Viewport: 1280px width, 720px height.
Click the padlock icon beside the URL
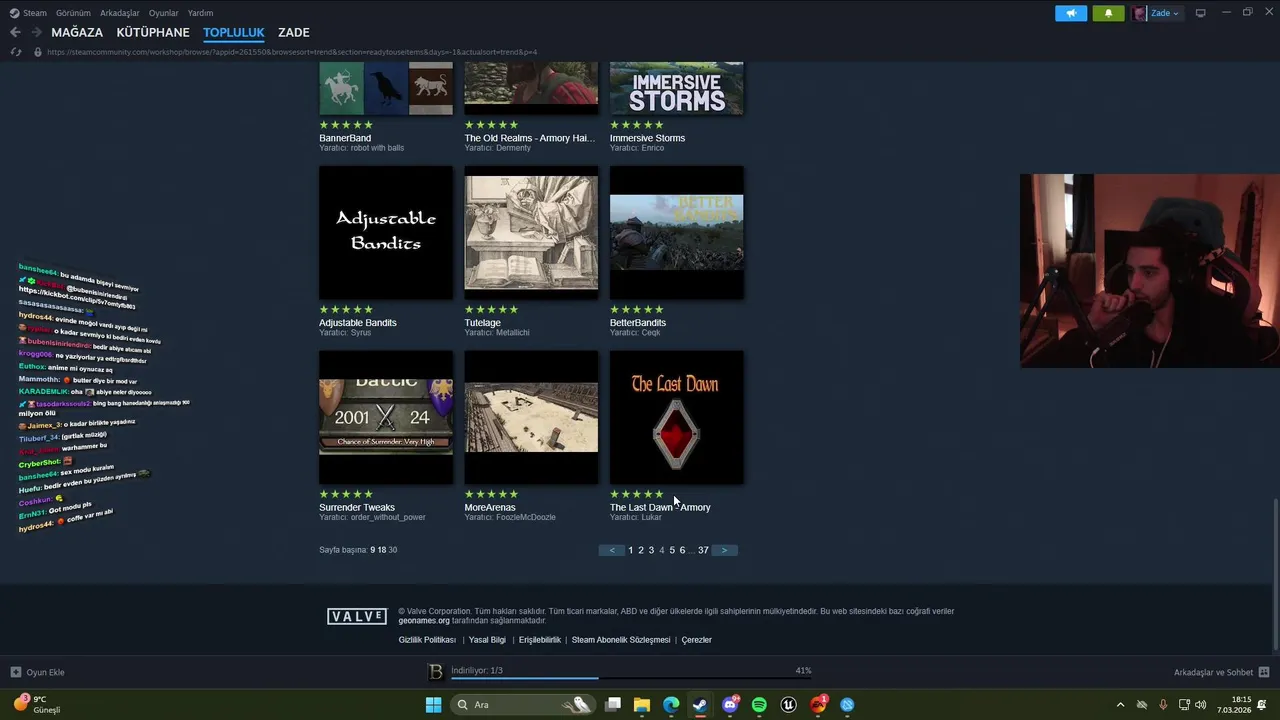click(37, 52)
